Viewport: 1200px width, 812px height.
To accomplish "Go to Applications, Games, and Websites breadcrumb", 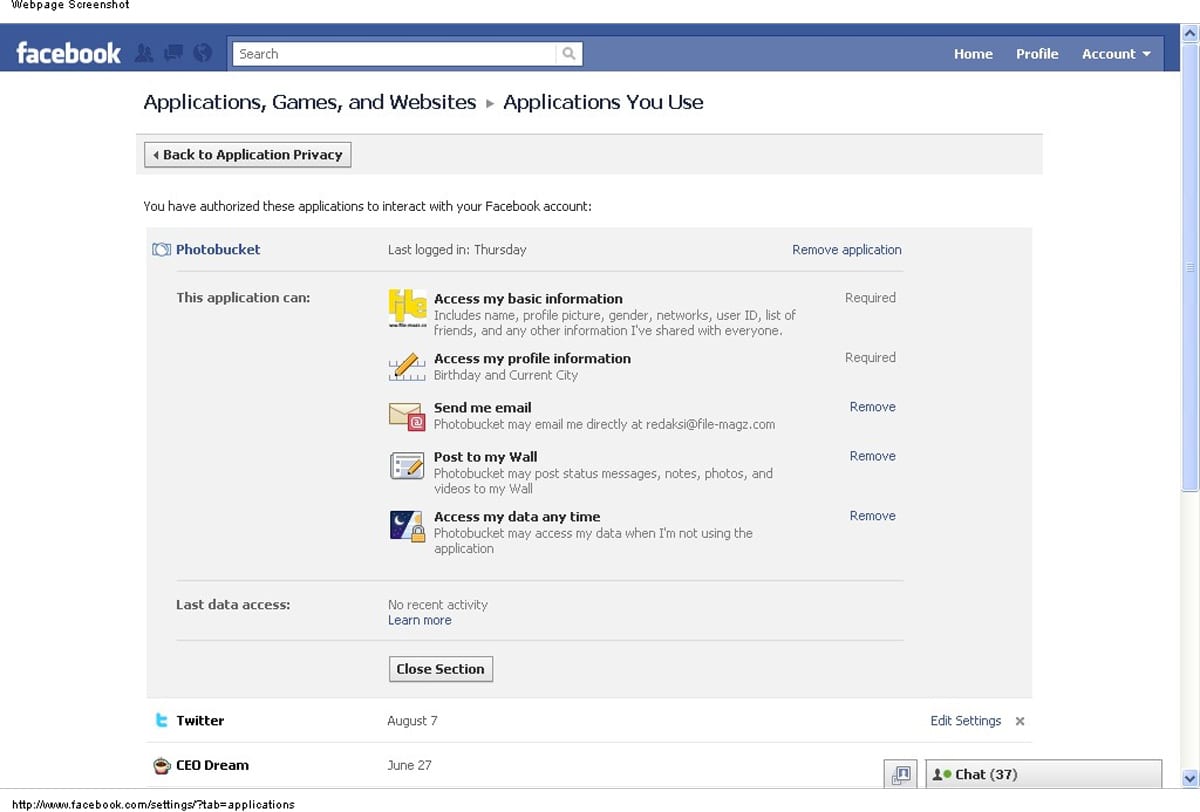I will pos(310,102).
